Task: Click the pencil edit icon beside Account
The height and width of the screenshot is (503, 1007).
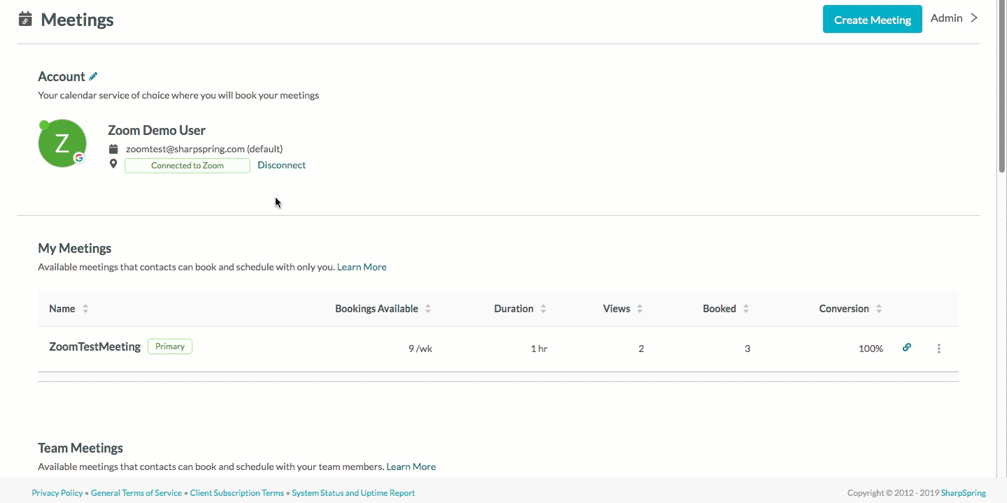Action: tap(93, 76)
